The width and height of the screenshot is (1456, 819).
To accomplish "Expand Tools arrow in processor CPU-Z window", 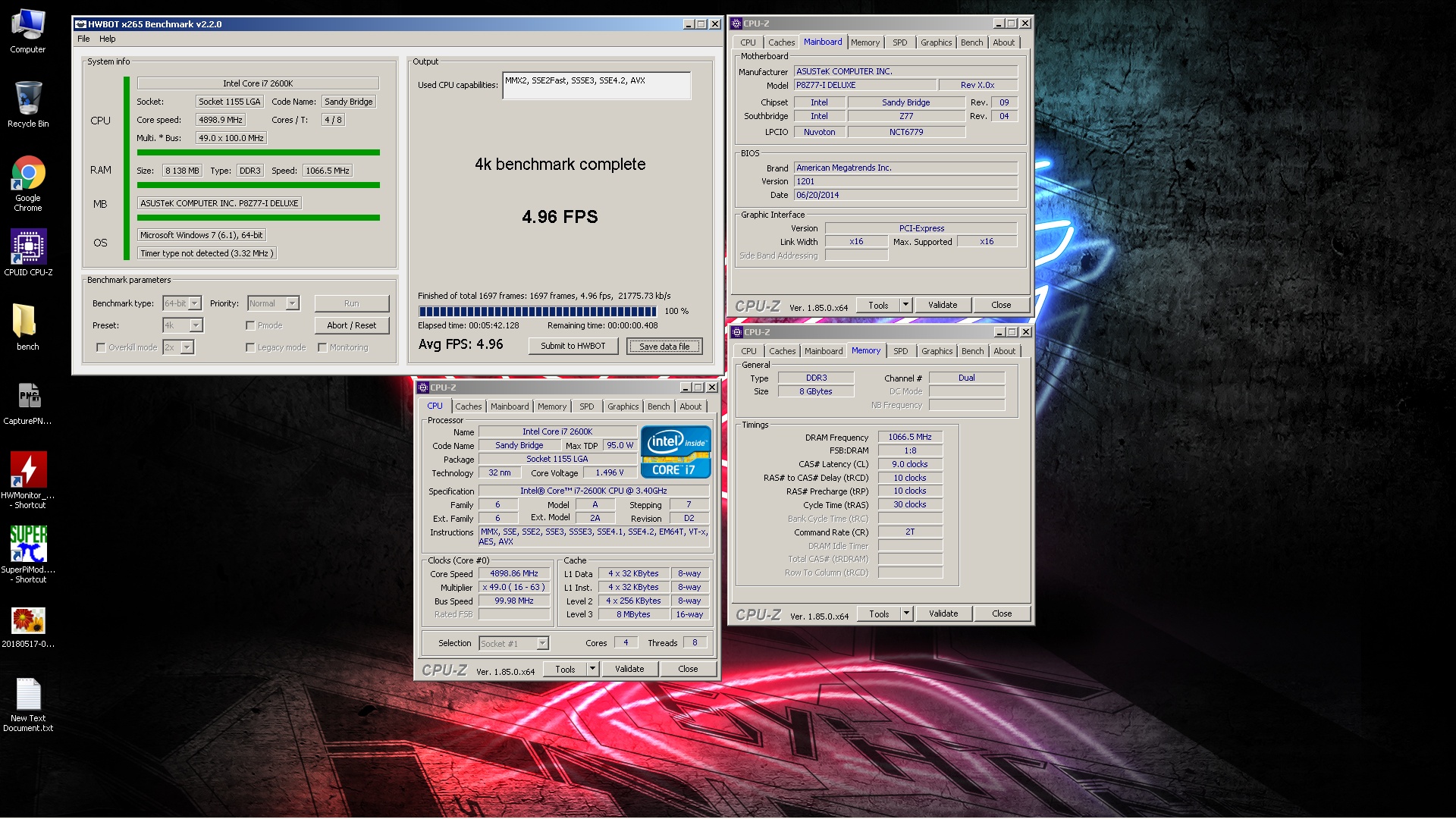I will pyautogui.click(x=592, y=669).
